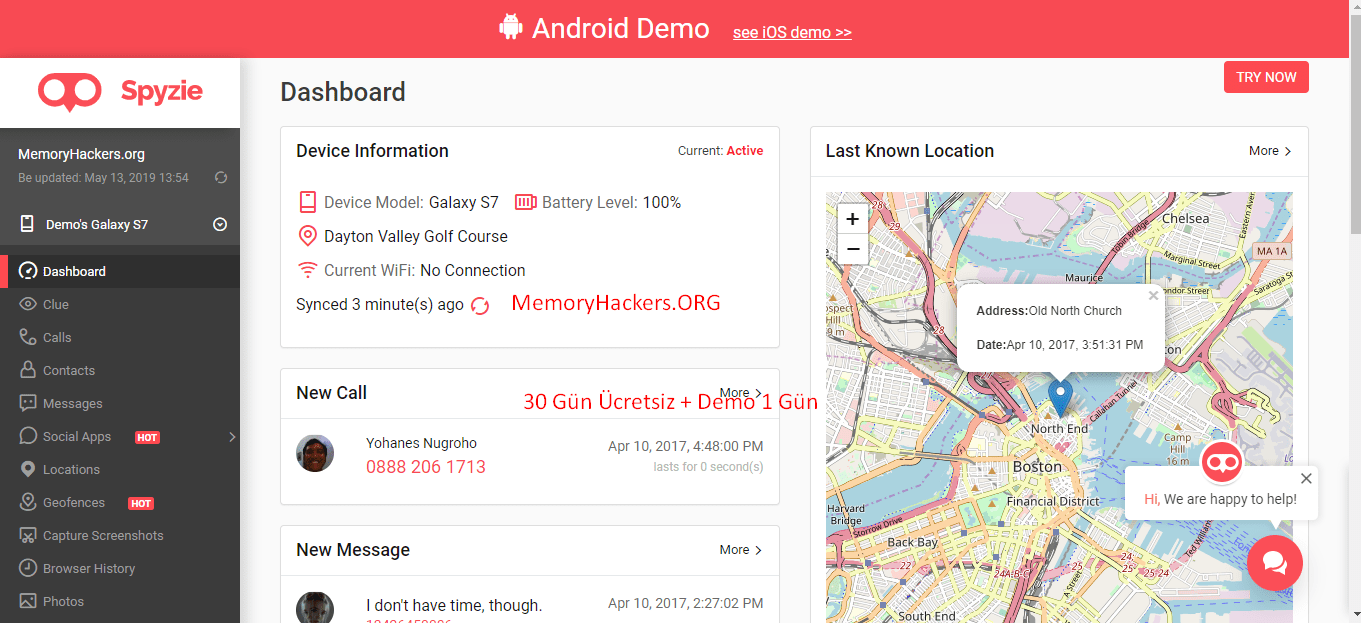Viewport: 1361px width, 623px height.
Task: Click the Geofences icon in sidebar
Action: [x=28, y=502]
